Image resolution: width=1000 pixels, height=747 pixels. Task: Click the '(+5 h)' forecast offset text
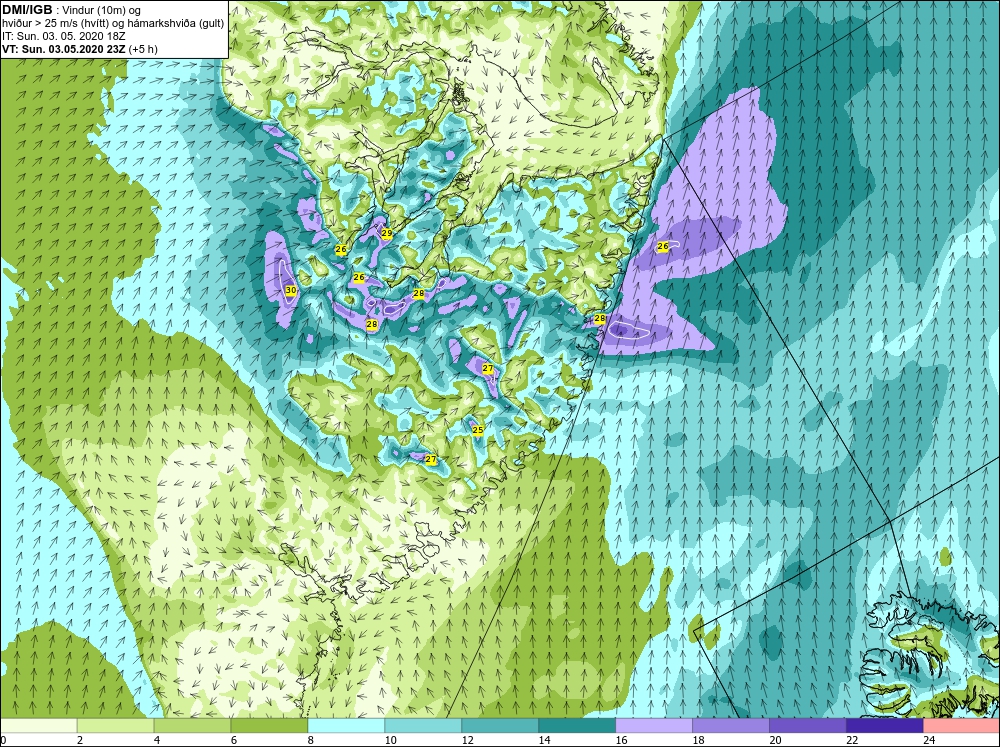143,49
